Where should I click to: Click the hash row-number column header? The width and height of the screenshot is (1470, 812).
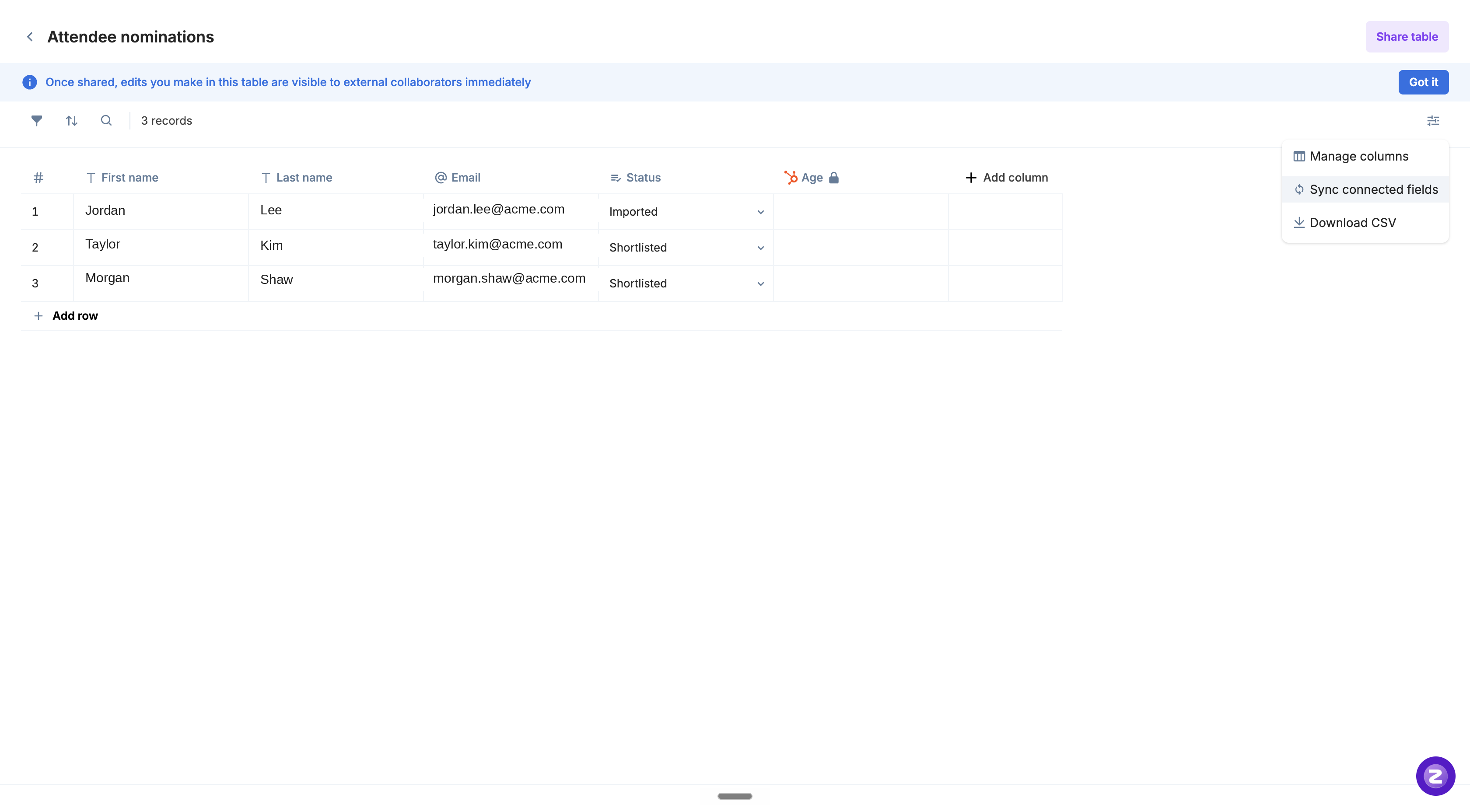coord(38,178)
